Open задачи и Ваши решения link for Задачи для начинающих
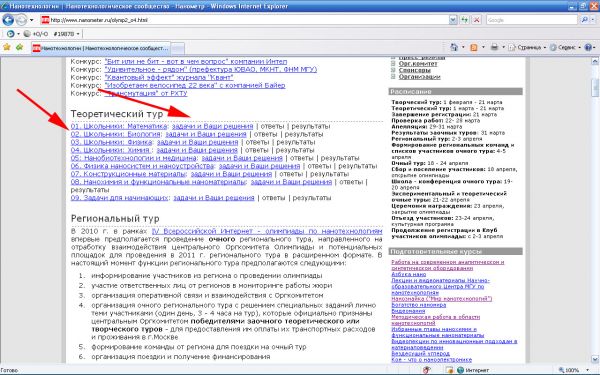This screenshot has height=375, width=600. click(214, 198)
